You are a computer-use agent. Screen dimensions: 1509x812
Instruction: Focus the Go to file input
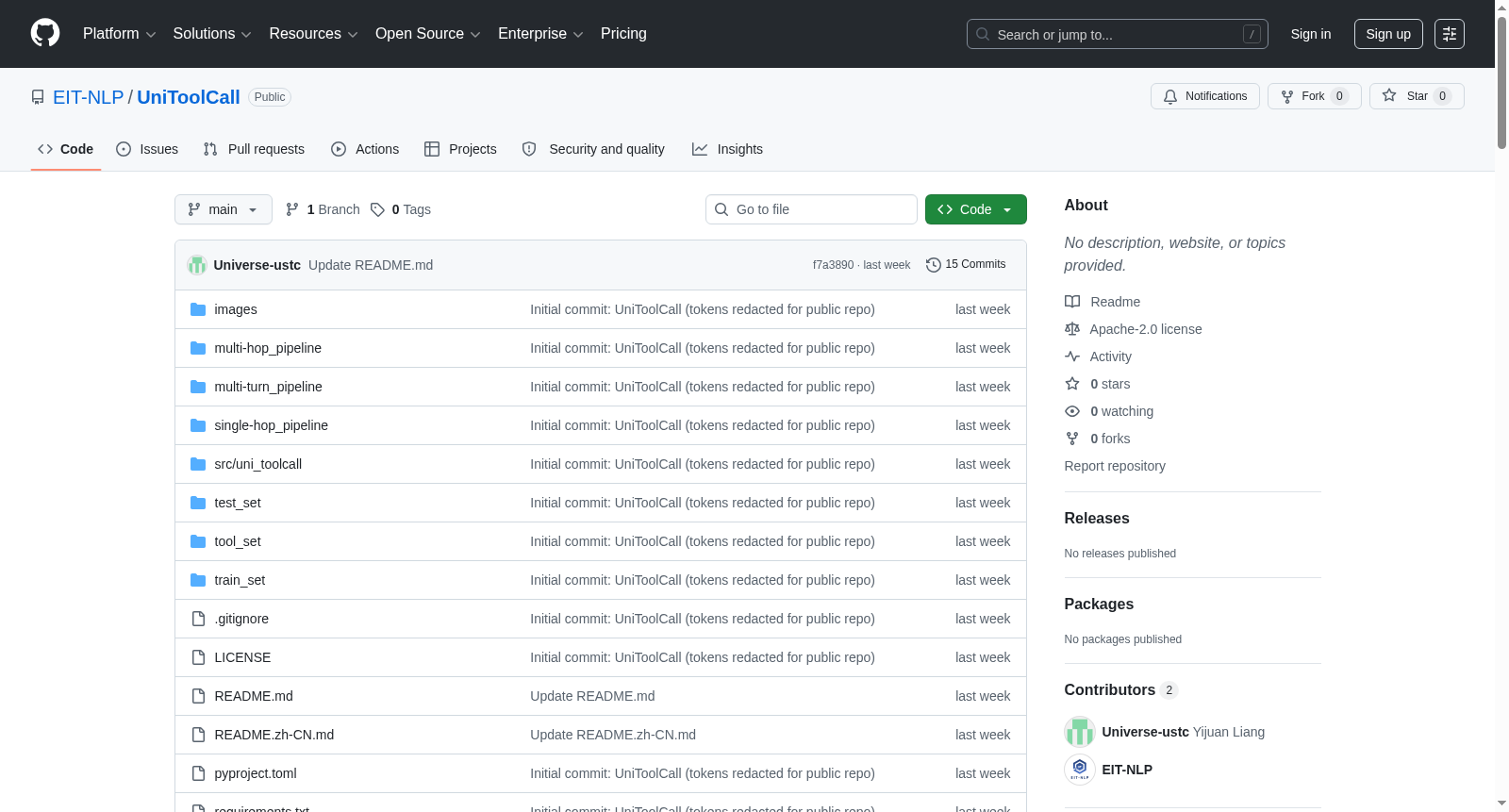[x=811, y=209]
